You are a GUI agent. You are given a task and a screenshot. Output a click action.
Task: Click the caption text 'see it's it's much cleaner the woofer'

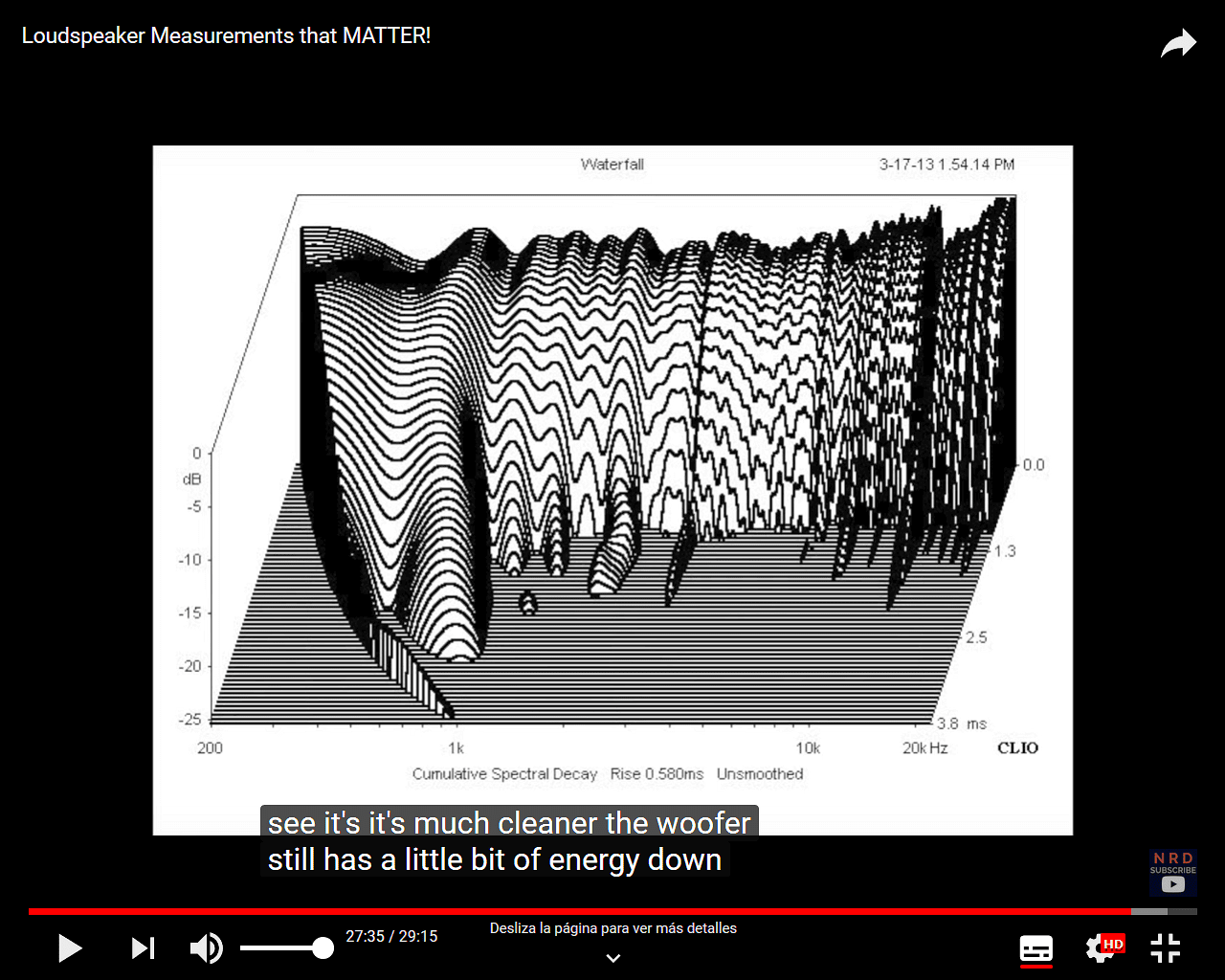pyautogui.click(x=509, y=823)
